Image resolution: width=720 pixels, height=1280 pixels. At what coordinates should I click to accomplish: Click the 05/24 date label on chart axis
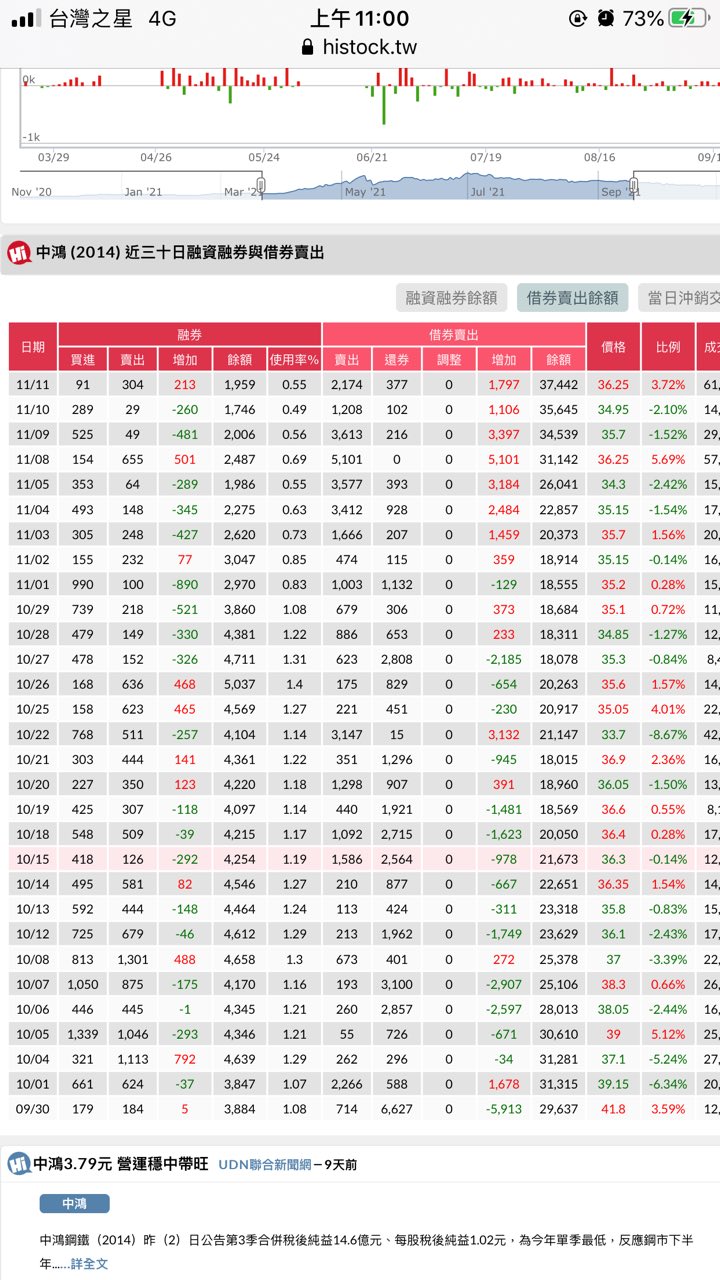tap(263, 157)
